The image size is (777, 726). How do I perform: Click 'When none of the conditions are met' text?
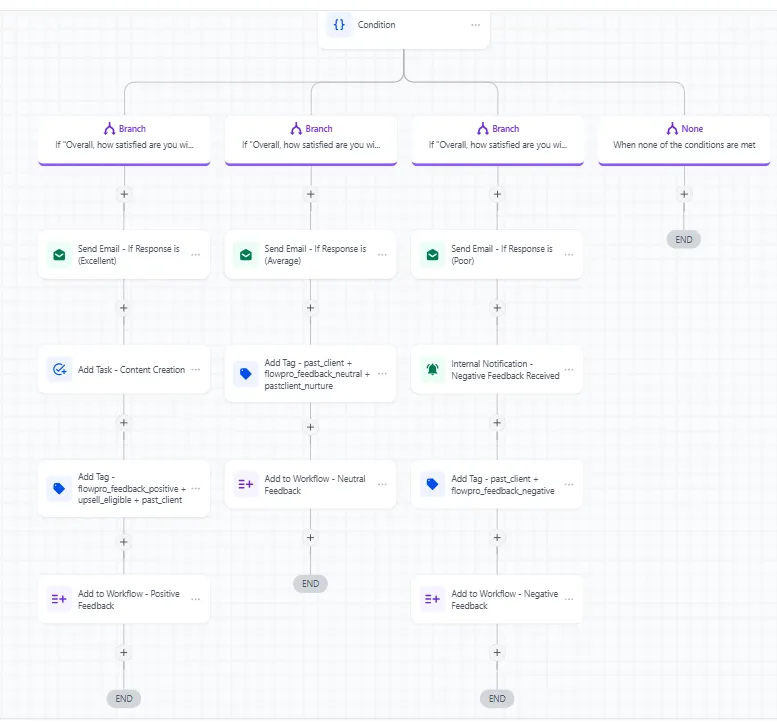684,145
